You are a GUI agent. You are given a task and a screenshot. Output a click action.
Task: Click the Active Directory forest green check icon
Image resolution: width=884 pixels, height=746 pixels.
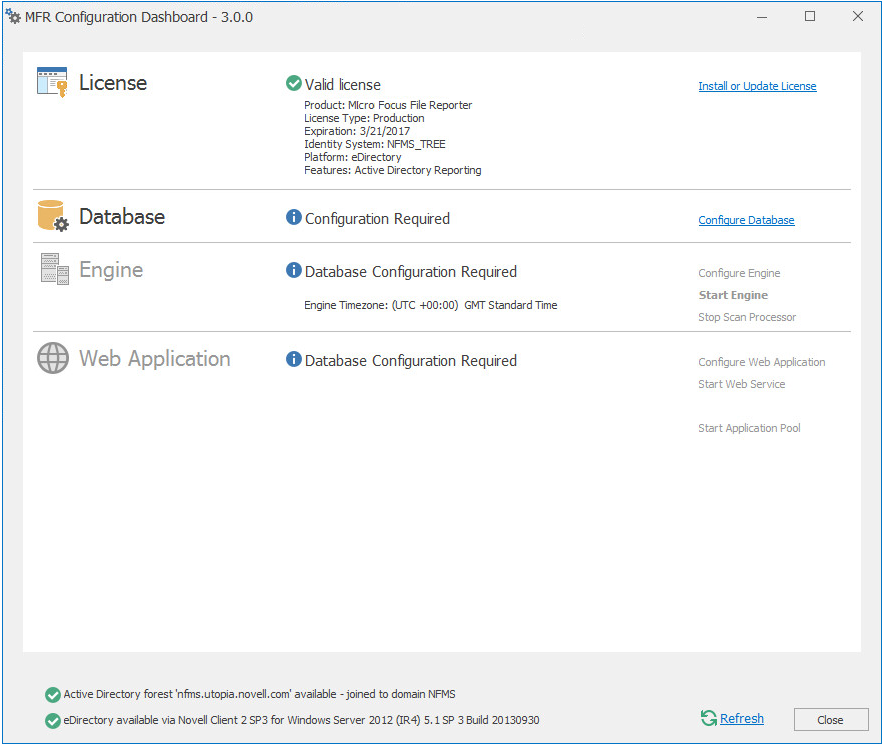coord(52,694)
